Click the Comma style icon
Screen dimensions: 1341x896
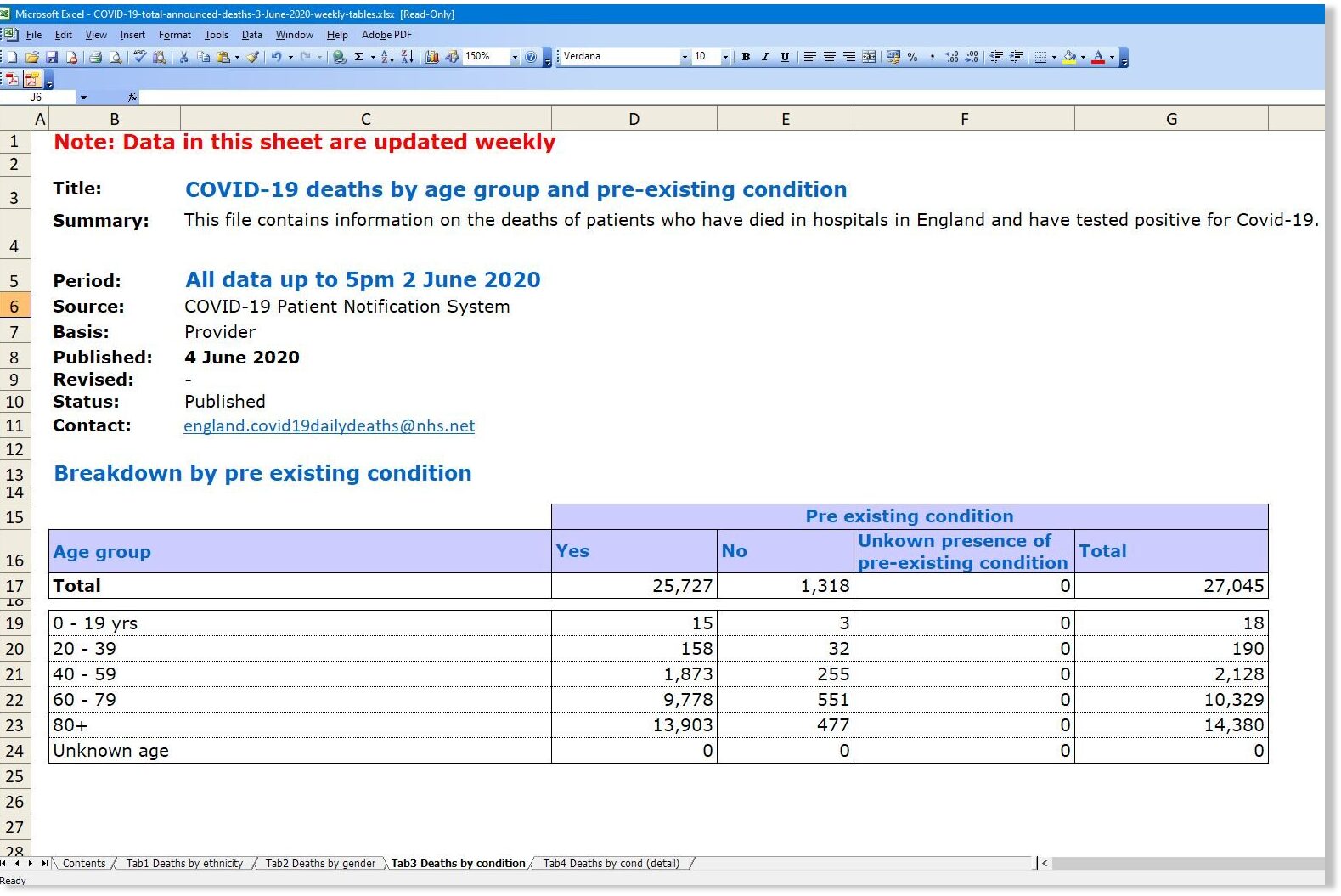coord(932,57)
